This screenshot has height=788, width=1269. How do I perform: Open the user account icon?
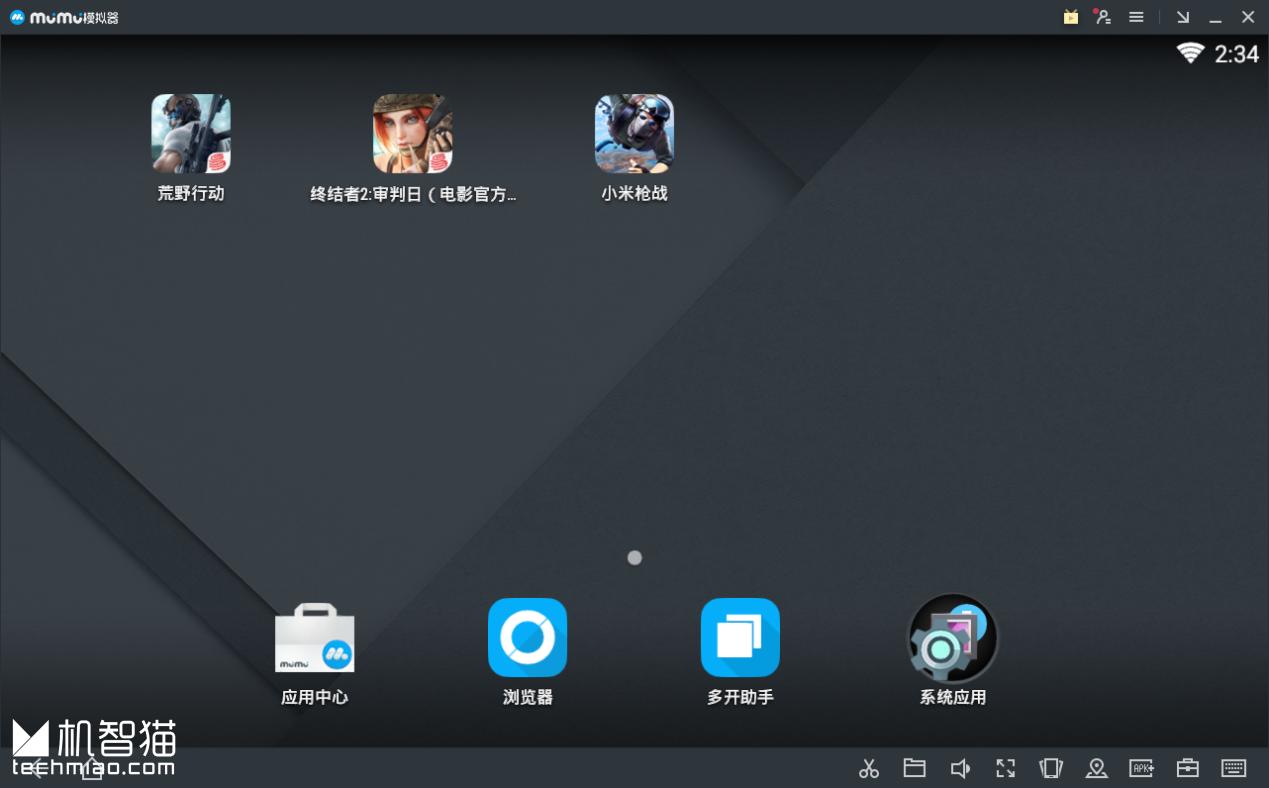[x=1103, y=17]
